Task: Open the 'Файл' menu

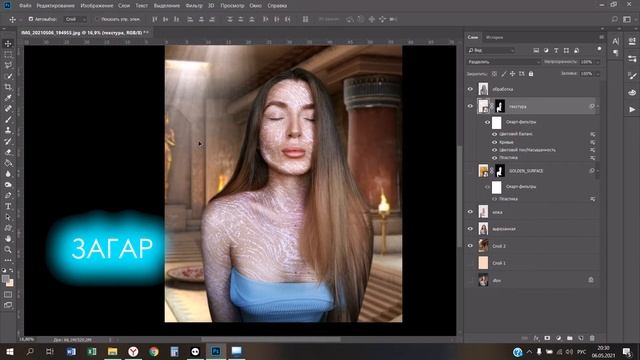Action: pyautogui.click(x=25, y=6)
